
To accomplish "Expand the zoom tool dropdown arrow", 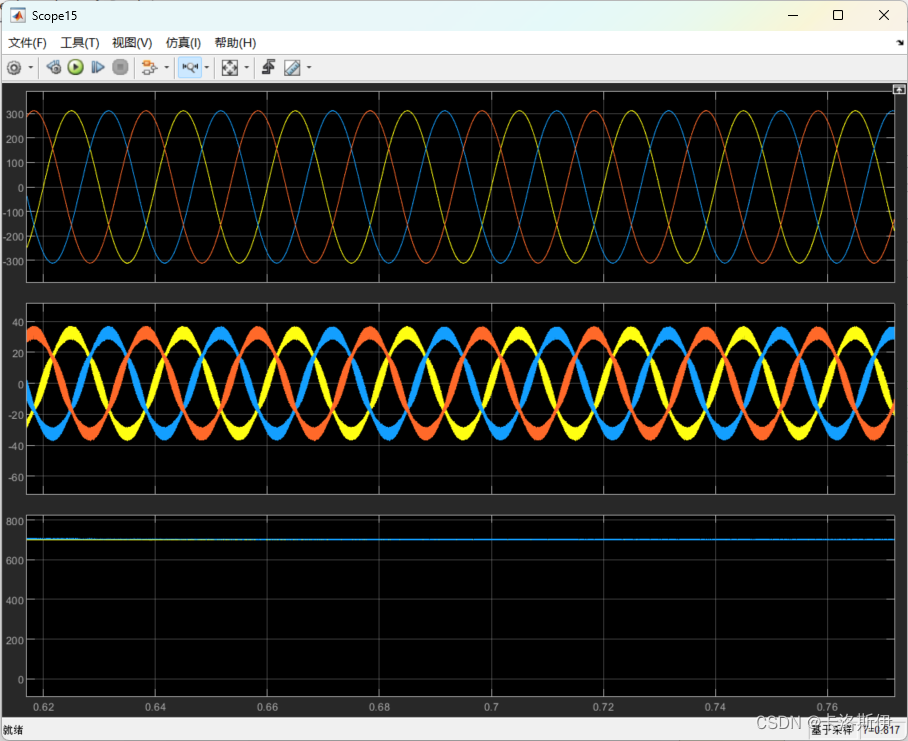I will coord(207,68).
